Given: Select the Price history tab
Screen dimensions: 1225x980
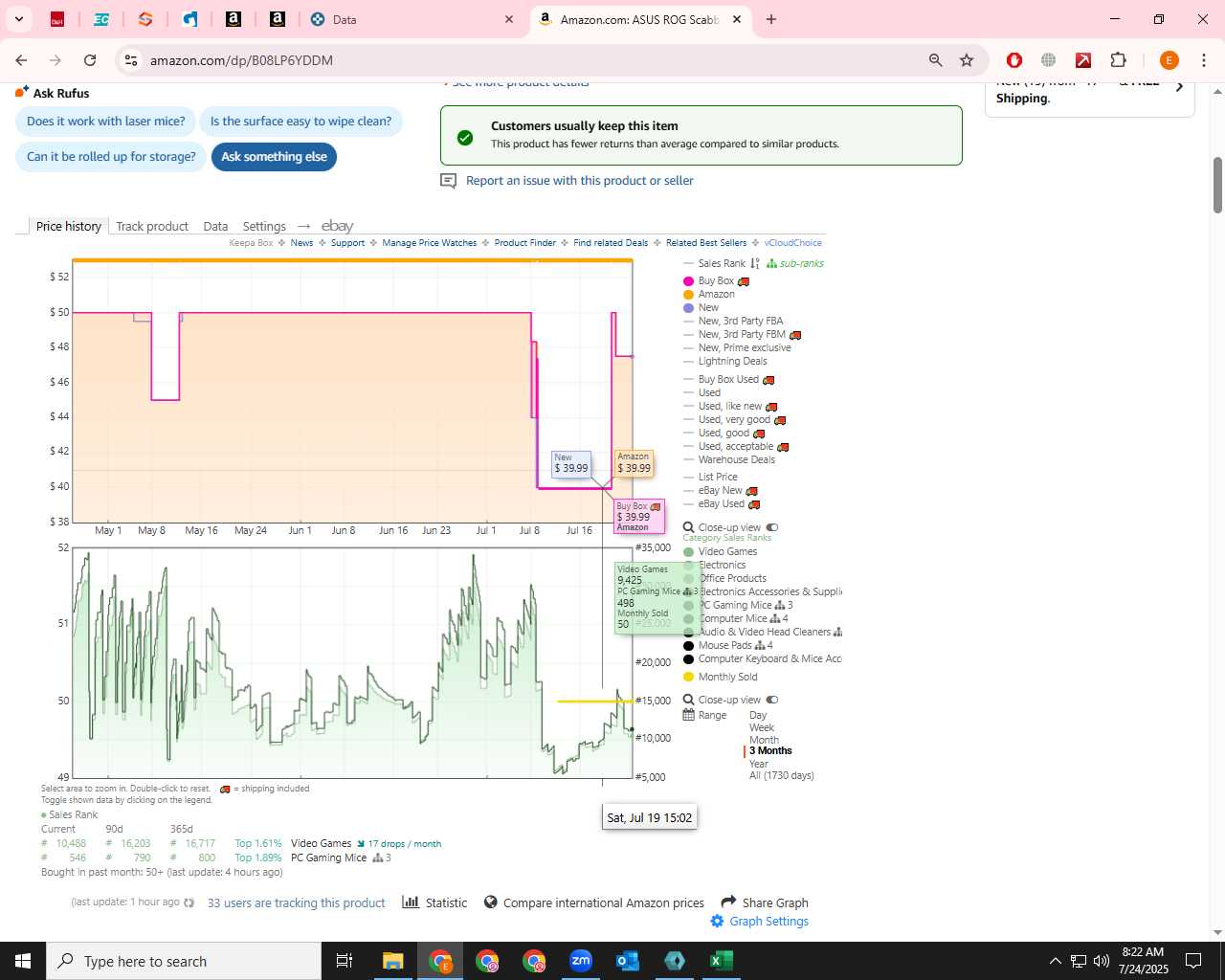Looking at the screenshot, I should 69,226.
